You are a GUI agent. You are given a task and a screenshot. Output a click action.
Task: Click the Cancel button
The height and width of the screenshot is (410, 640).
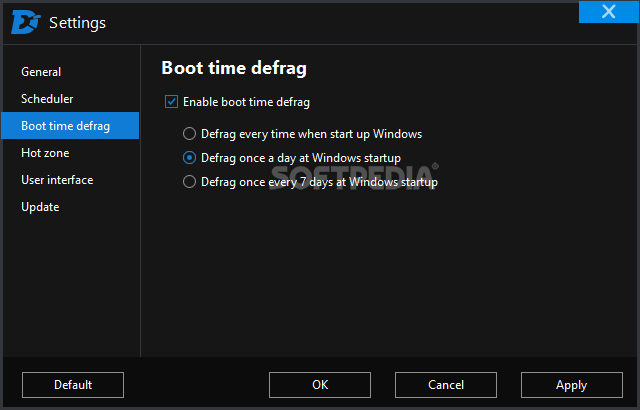pyautogui.click(x=446, y=385)
